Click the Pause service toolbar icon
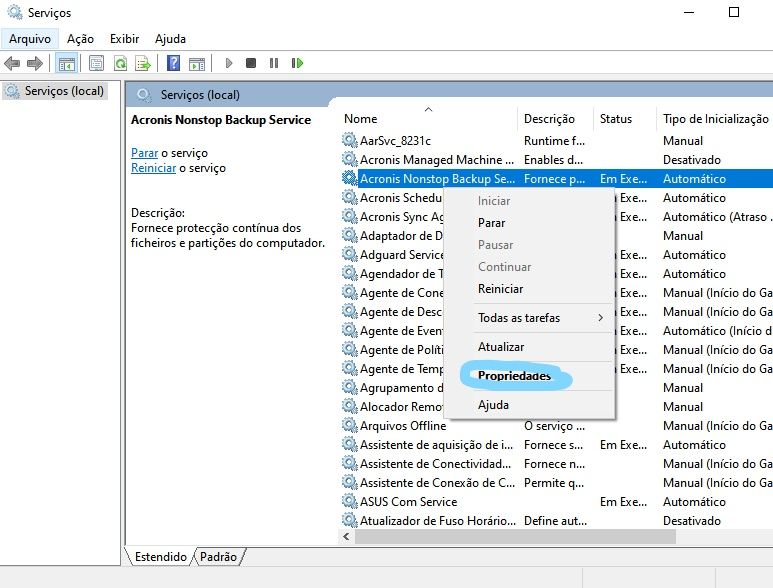The image size is (773, 588). pyautogui.click(x=274, y=63)
